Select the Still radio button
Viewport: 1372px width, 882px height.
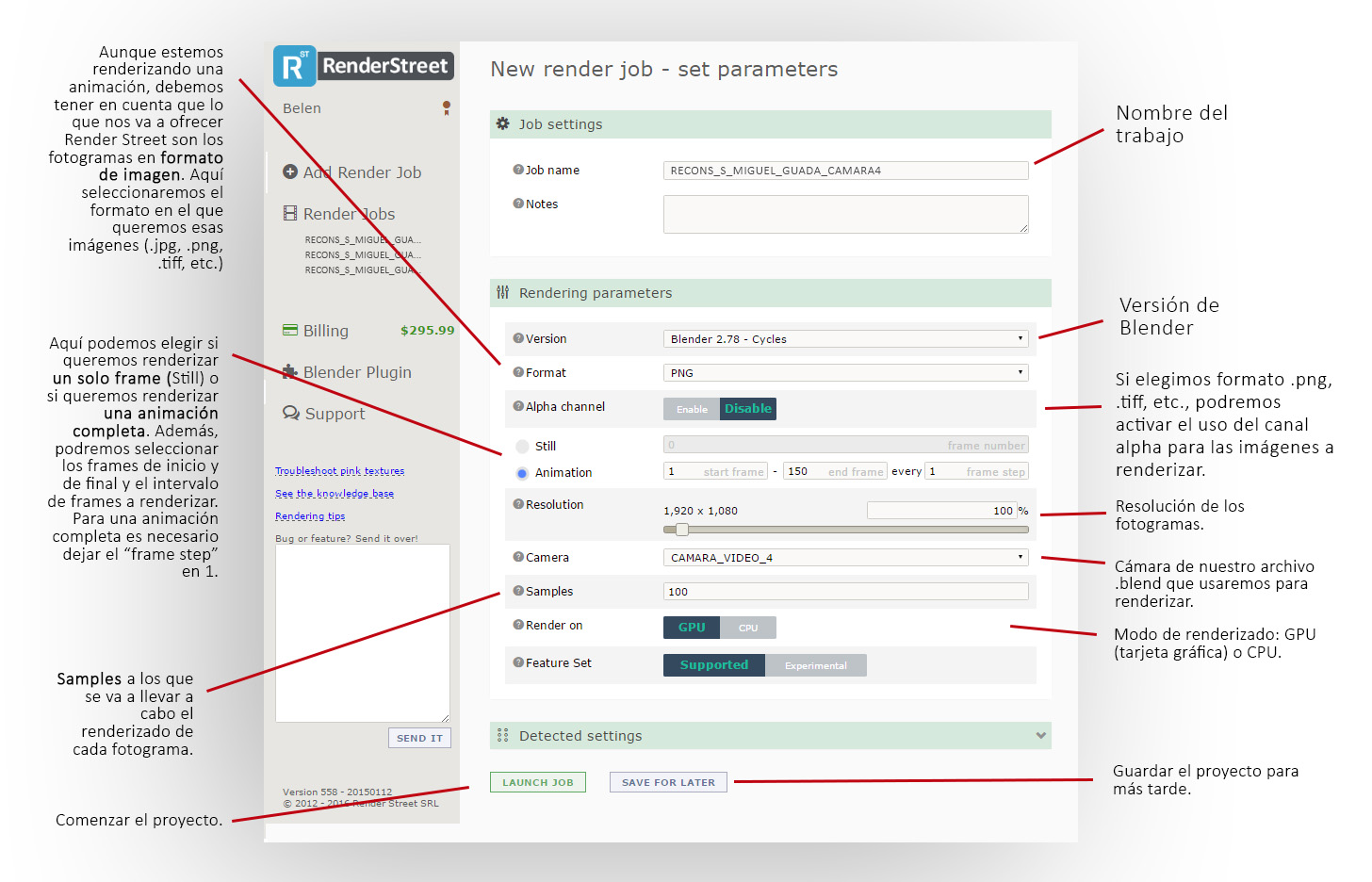(522, 447)
